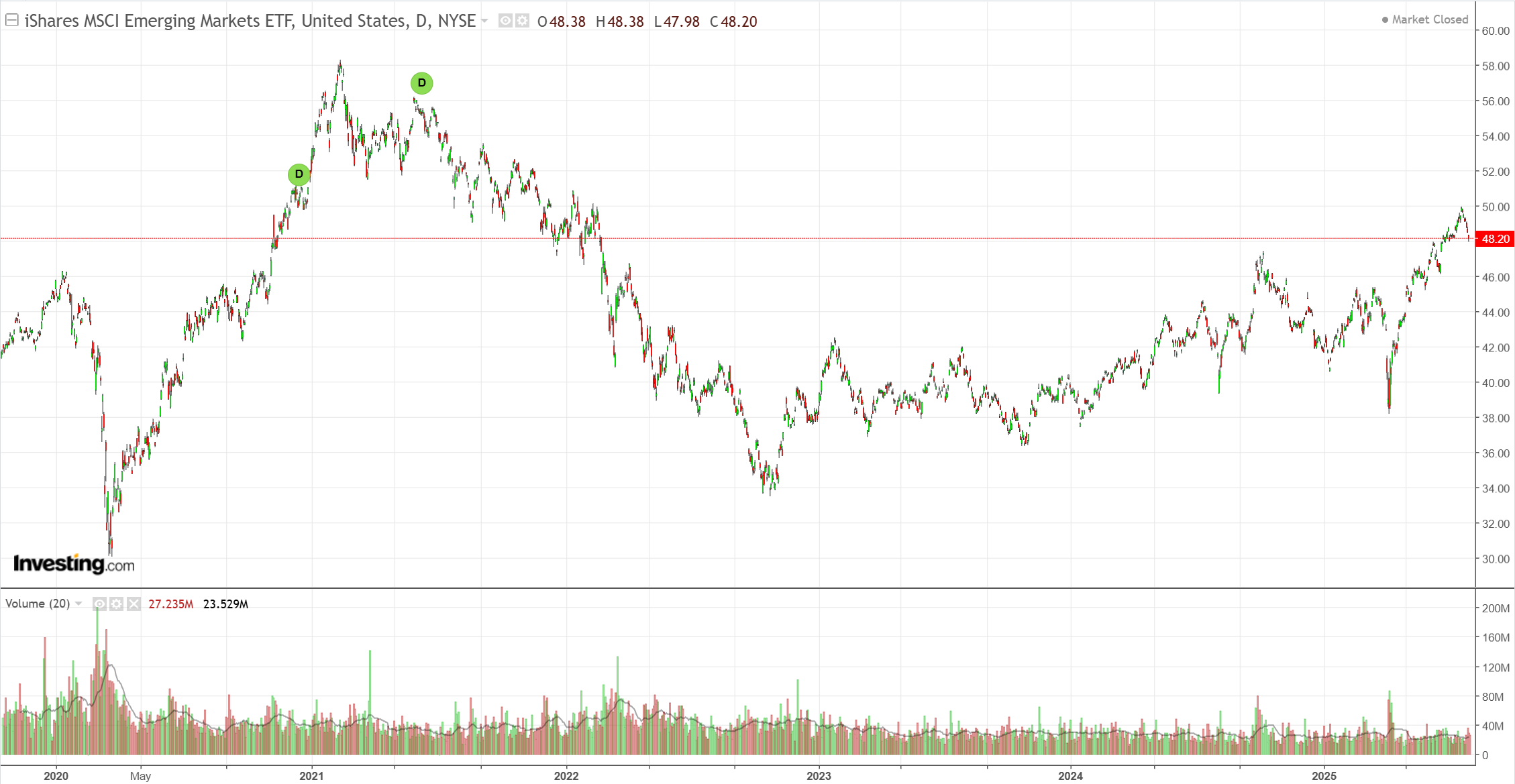
Task: Click the 2022 label on time axis
Action: coord(566,776)
